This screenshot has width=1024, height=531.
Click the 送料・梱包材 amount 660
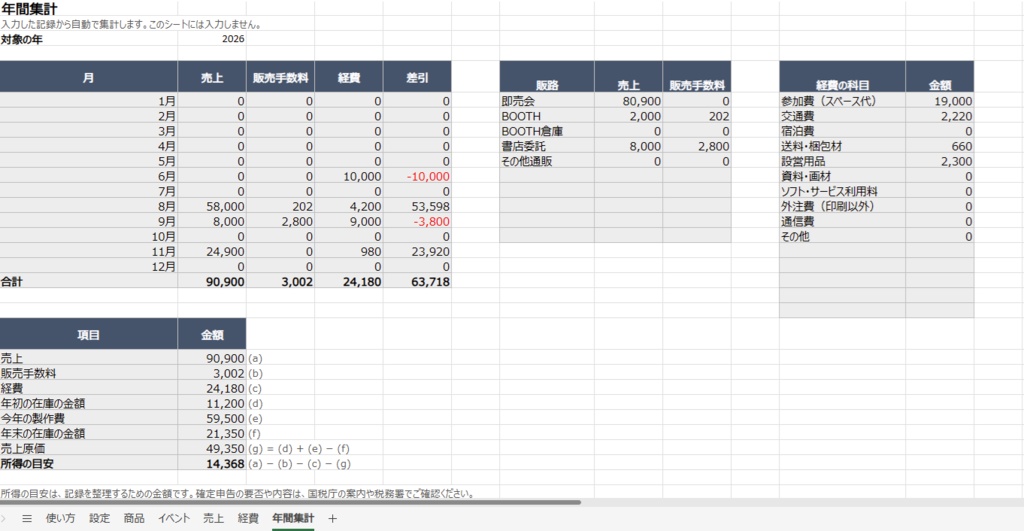[940, 146]
